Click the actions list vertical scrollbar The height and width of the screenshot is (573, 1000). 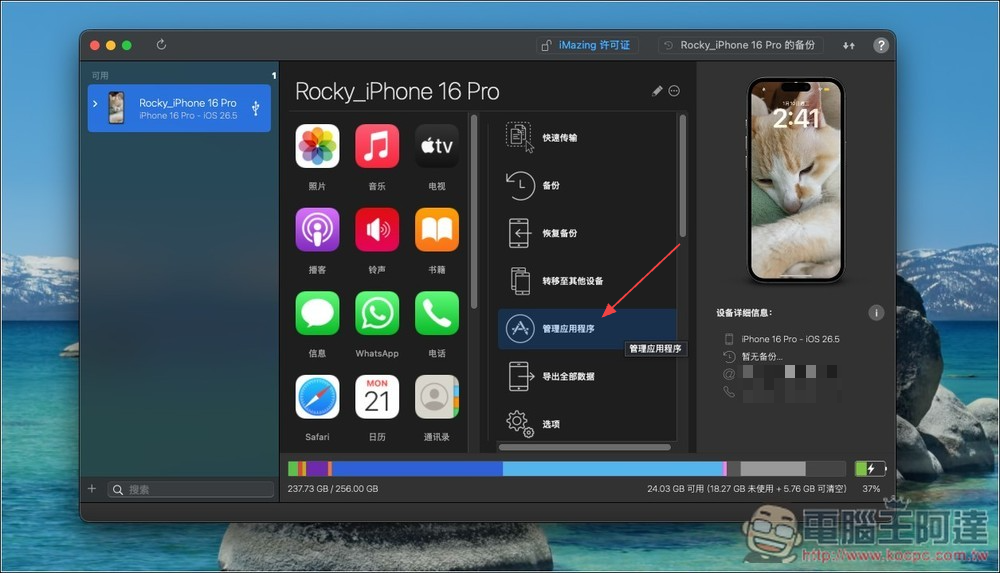pyautogui.click(x=682, y=175)
